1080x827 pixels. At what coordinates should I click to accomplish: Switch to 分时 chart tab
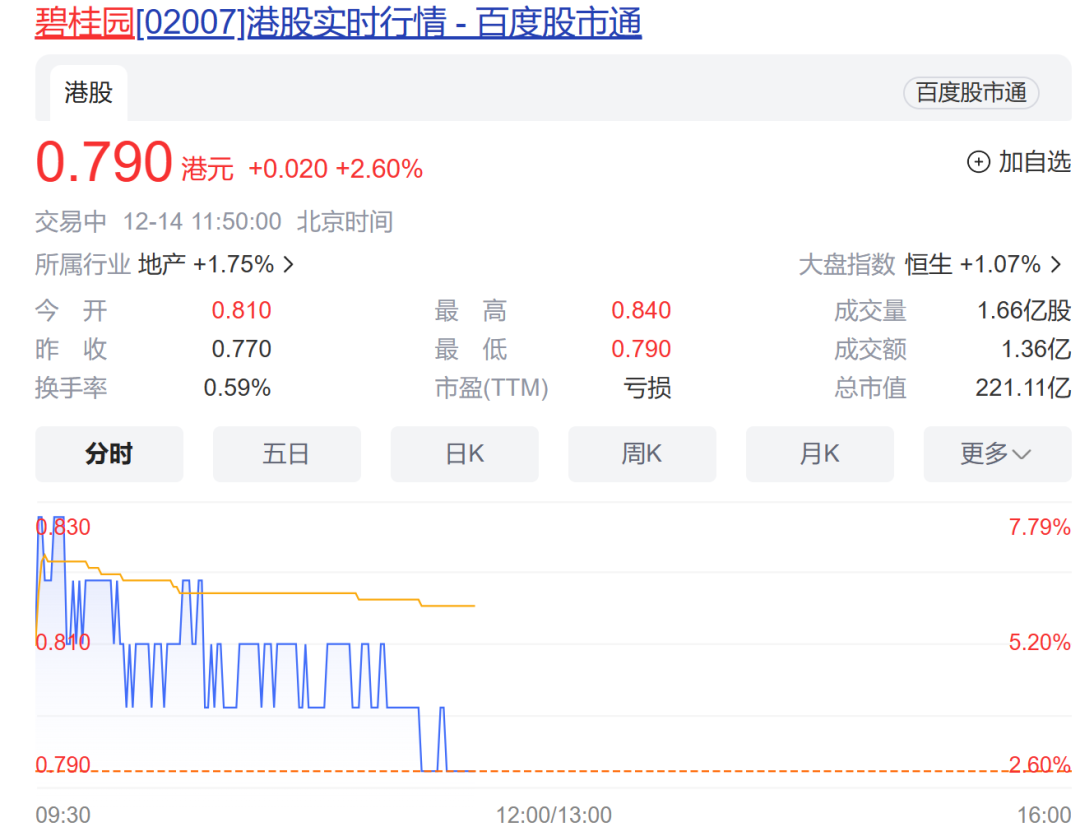tap(109, 454)
